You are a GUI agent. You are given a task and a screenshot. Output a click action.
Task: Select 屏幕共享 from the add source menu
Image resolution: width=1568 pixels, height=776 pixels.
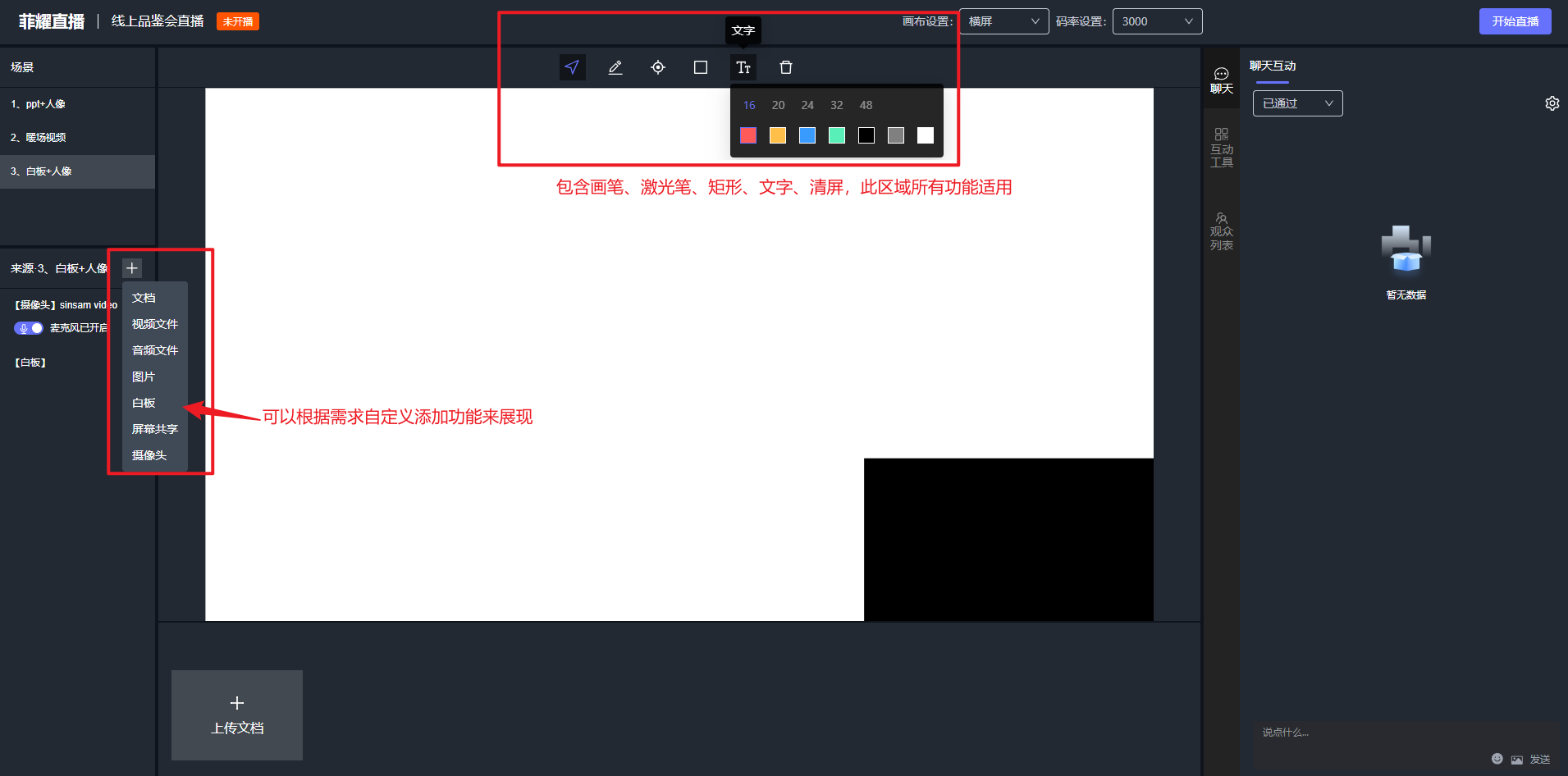coord(154,428)
